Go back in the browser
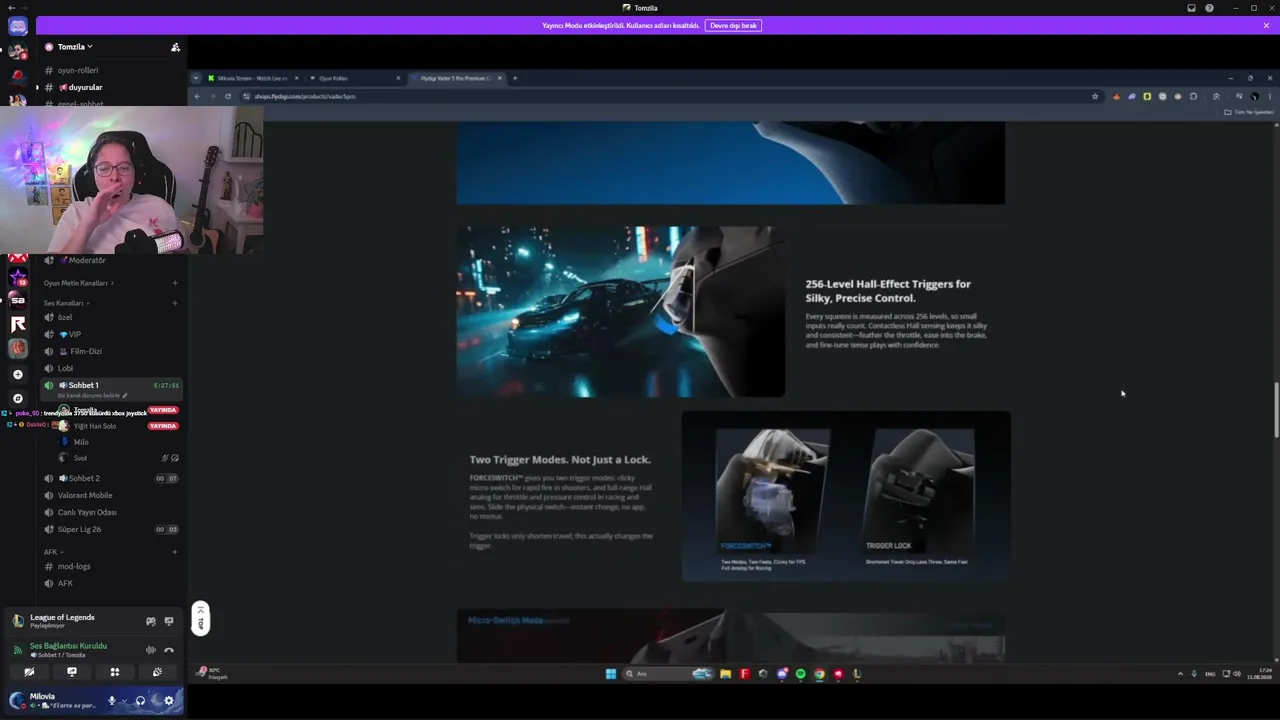The image size is (1280, 720). (197, 96)
